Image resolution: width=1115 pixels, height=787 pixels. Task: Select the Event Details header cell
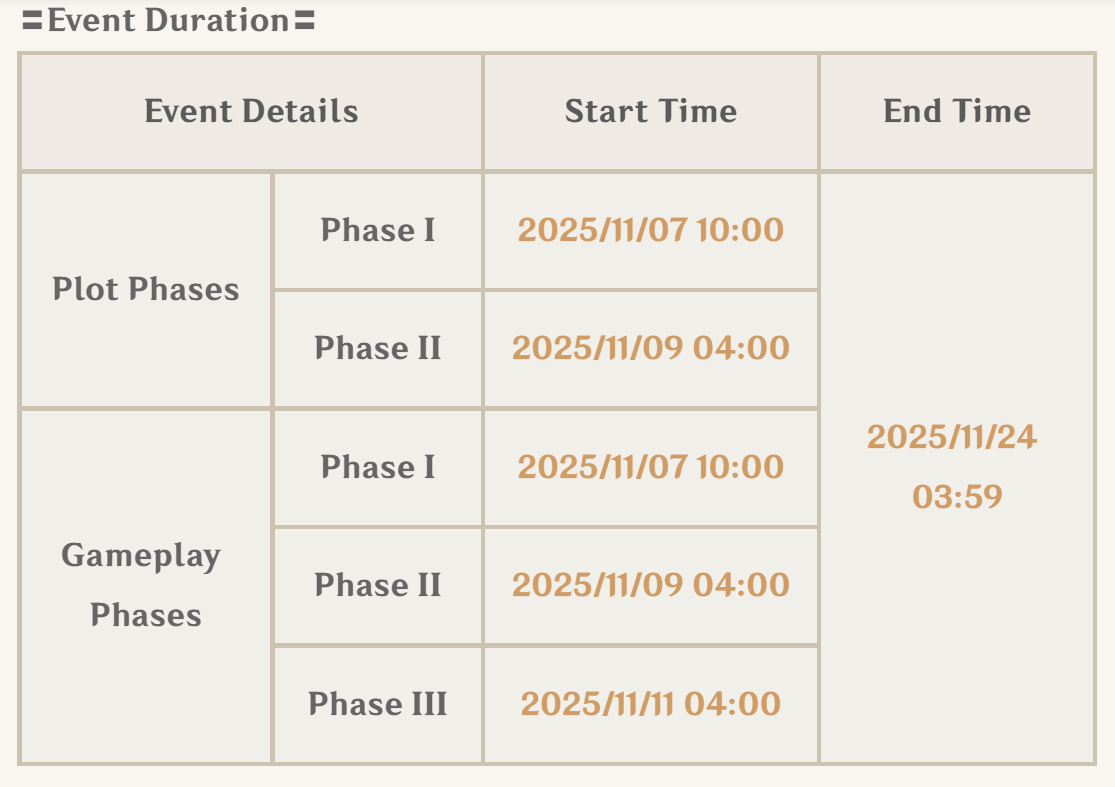pos(251,111)
